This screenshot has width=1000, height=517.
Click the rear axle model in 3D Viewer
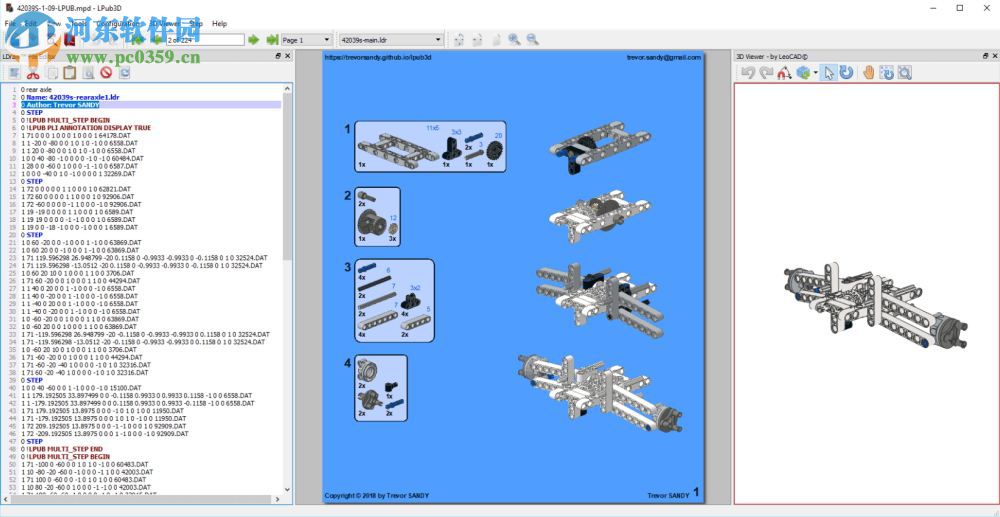click(x=876, y=307)
